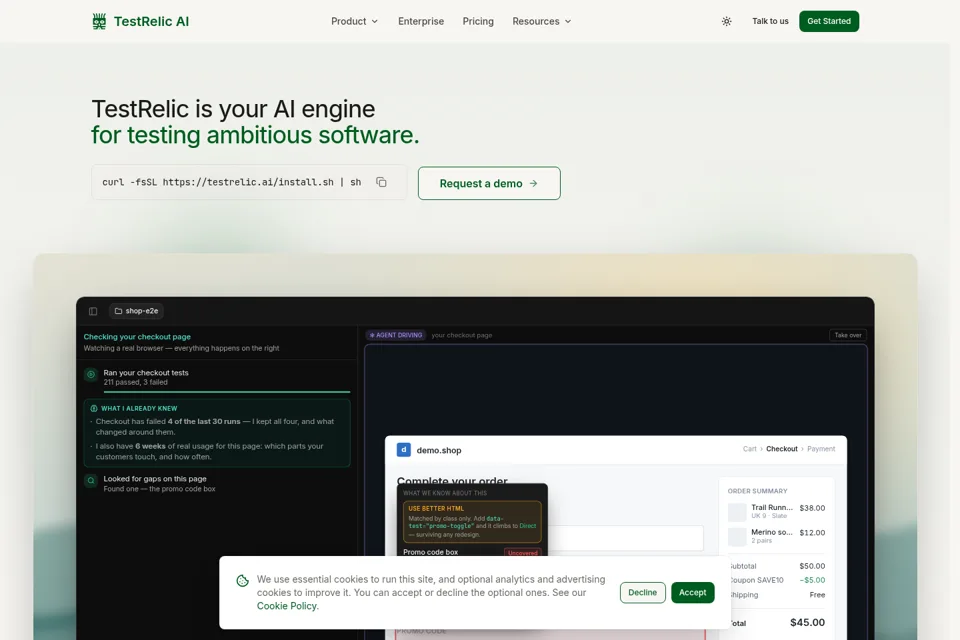Screen dimensions: 960x640
Task: Open the Cookie Policy link
Action: coord(287,606)
